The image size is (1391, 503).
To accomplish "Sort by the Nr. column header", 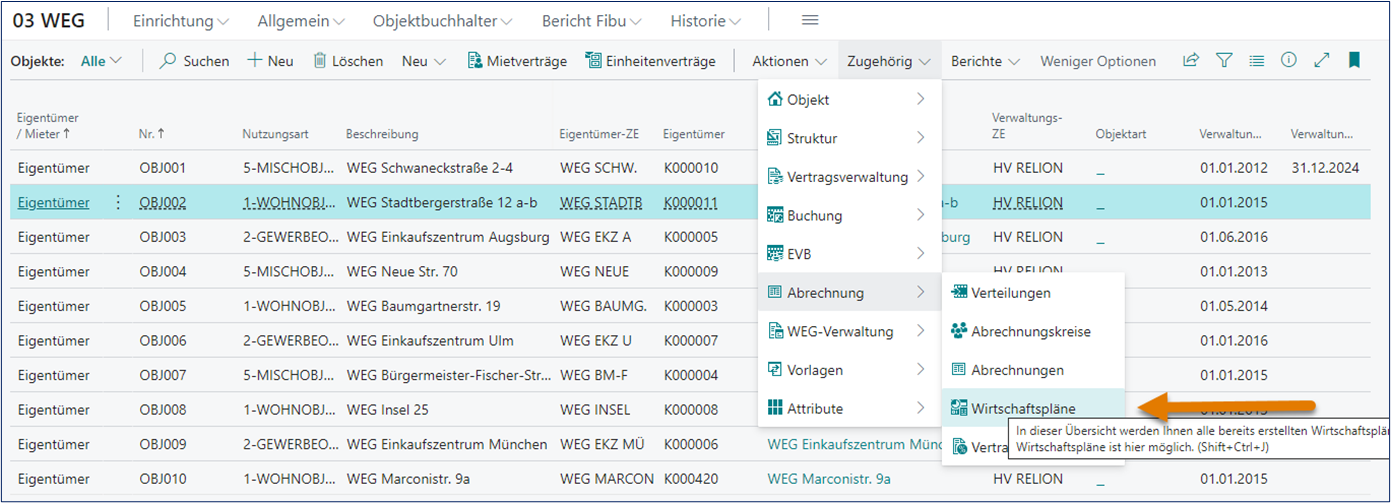I will (151, 133).
